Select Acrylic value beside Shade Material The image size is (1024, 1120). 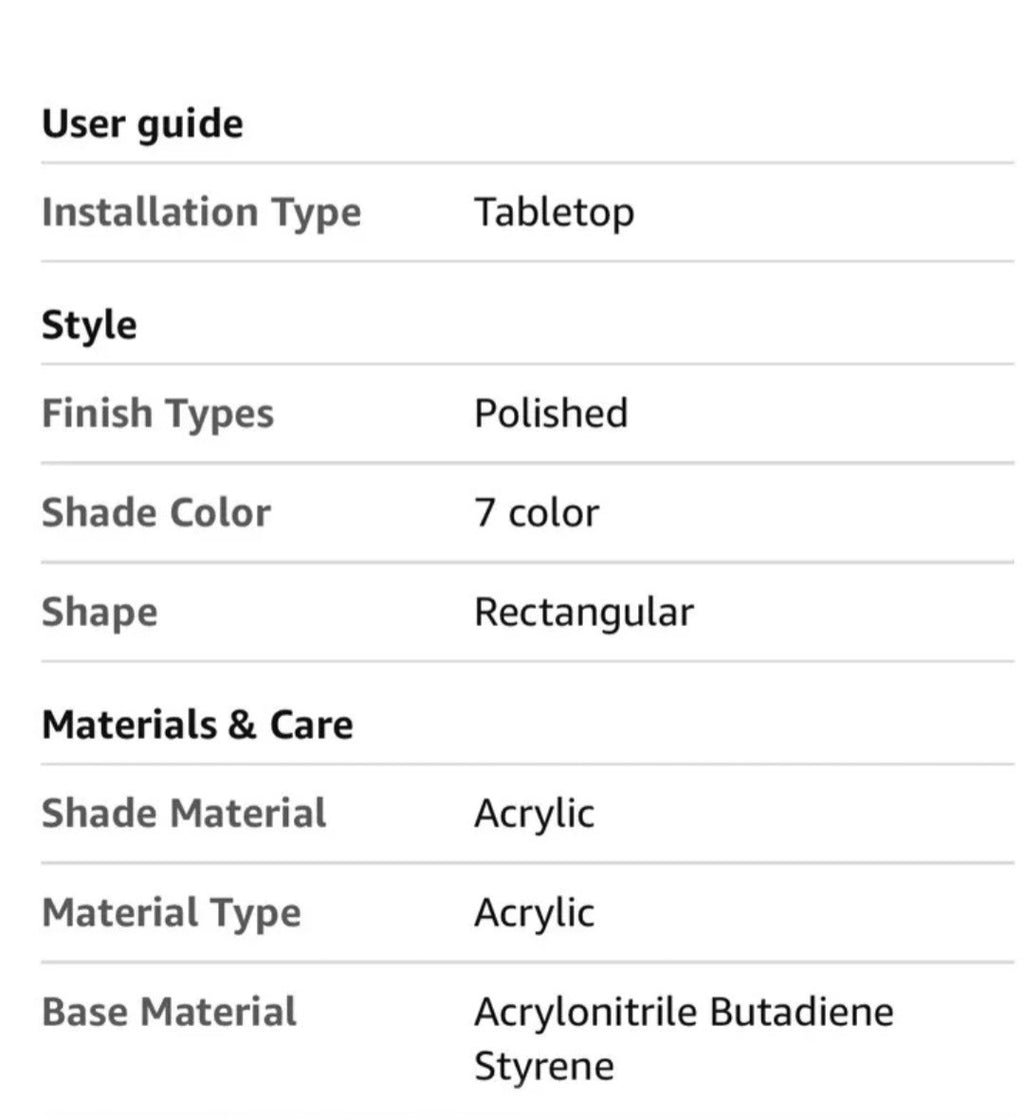coord(534,814)
